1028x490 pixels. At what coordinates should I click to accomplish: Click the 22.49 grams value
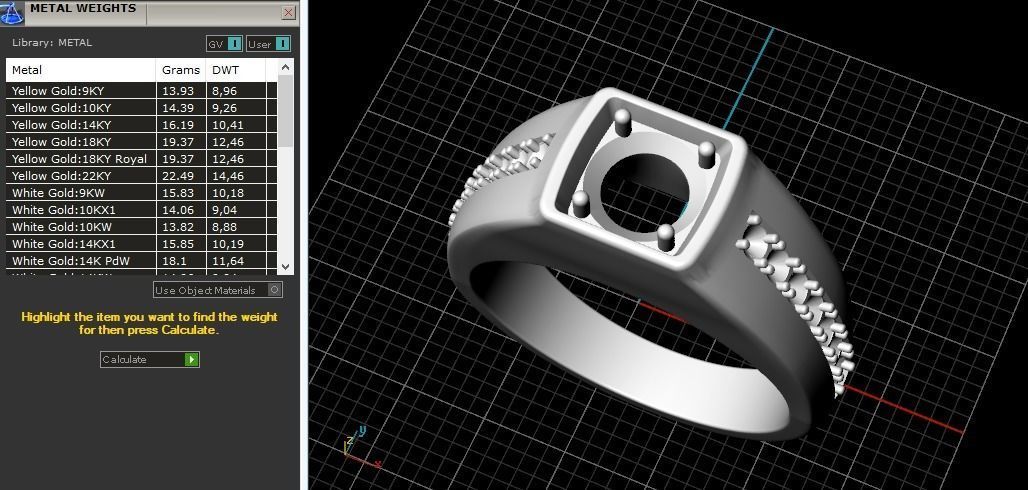click(x=176, y=176)
